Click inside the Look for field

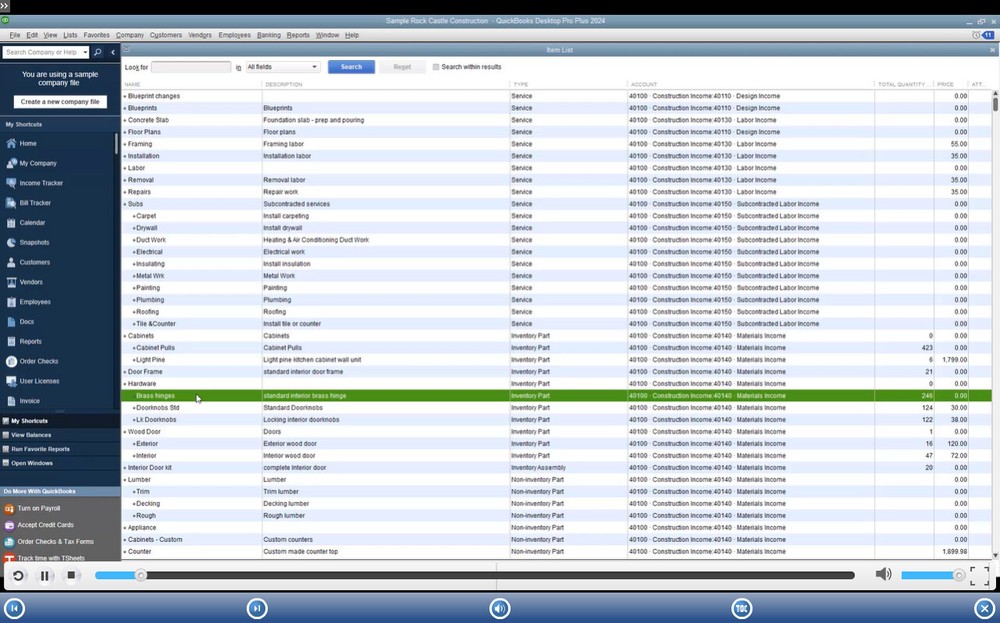pos(190,67)
